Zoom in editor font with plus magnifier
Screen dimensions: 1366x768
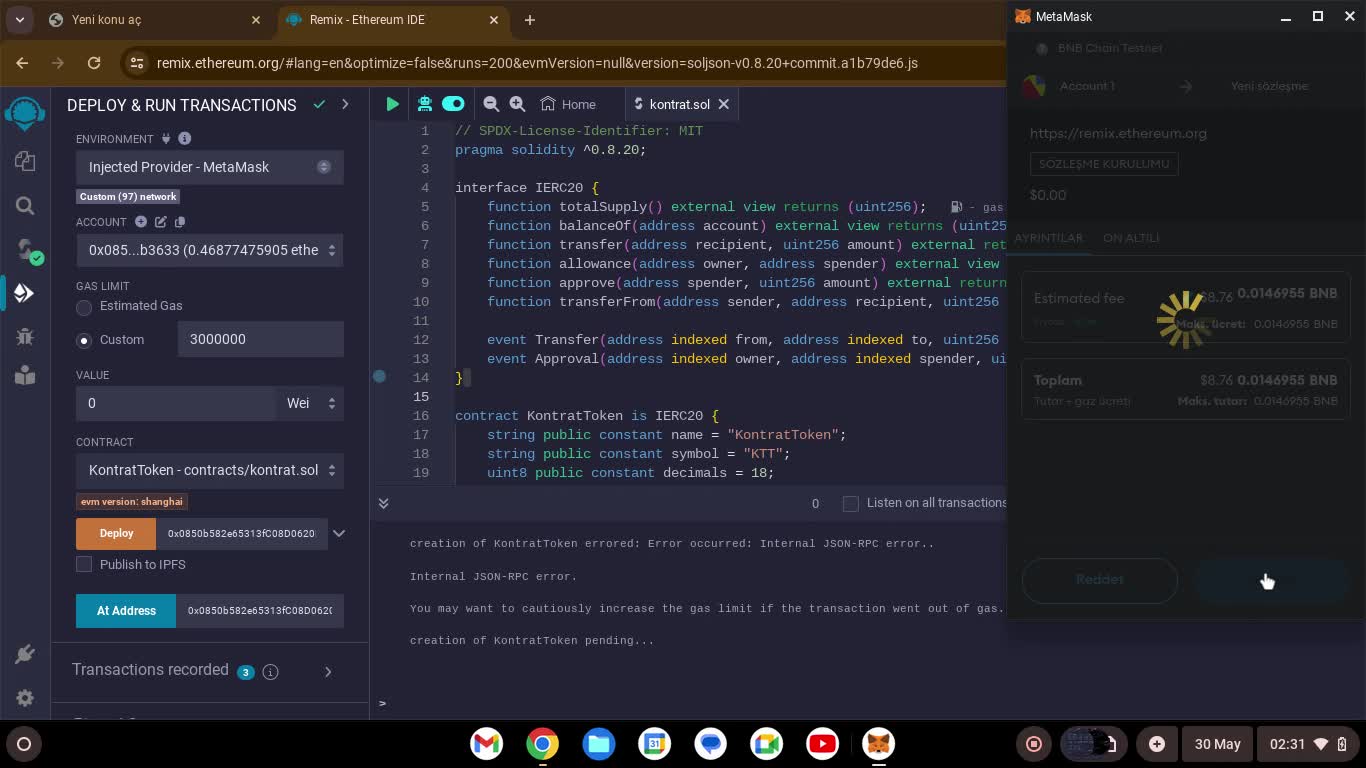click(517, 103)
